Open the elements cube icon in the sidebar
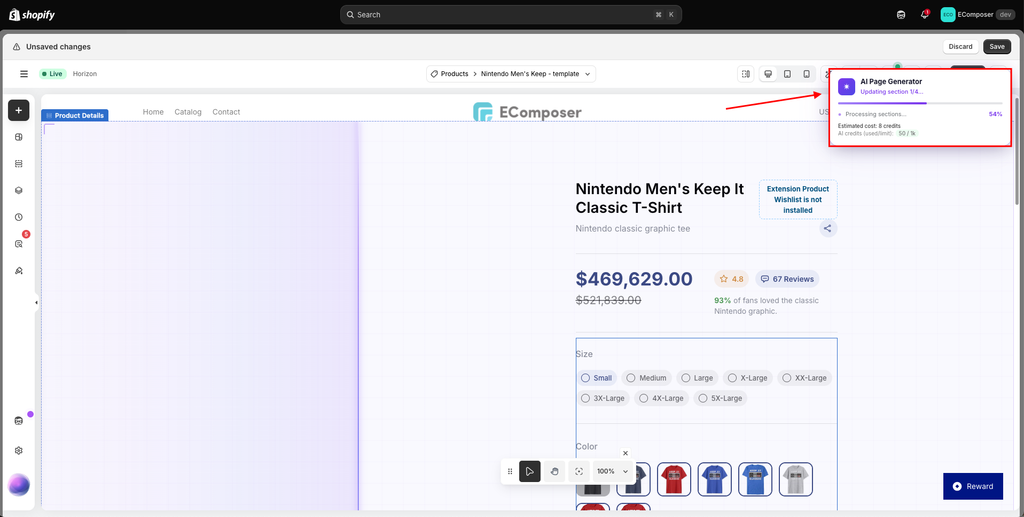Image resolution: width=1024 pixels, height=517 pixels. [x=18, y=137]
